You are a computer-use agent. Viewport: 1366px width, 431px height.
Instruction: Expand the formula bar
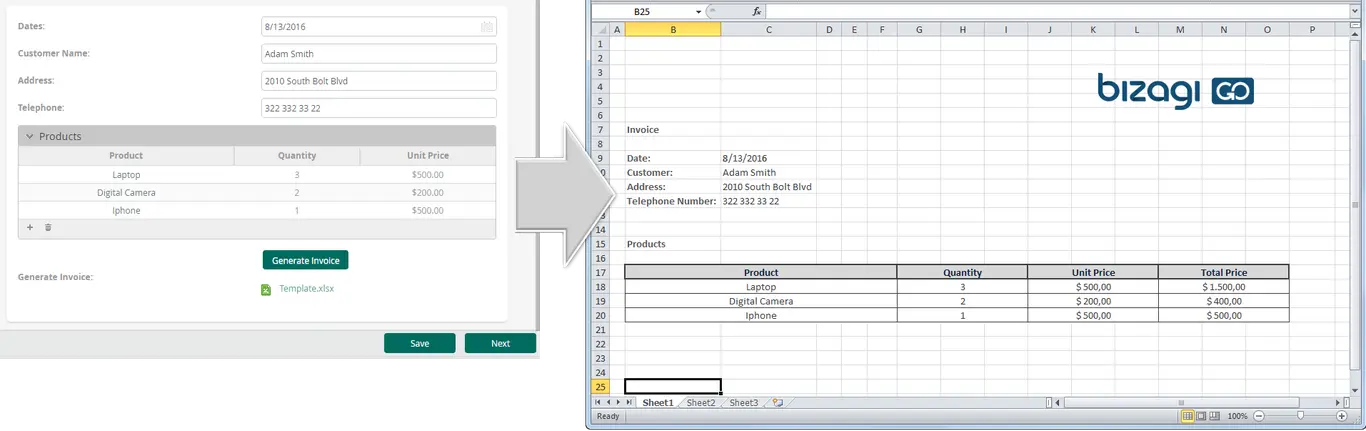click(1355, 11)
